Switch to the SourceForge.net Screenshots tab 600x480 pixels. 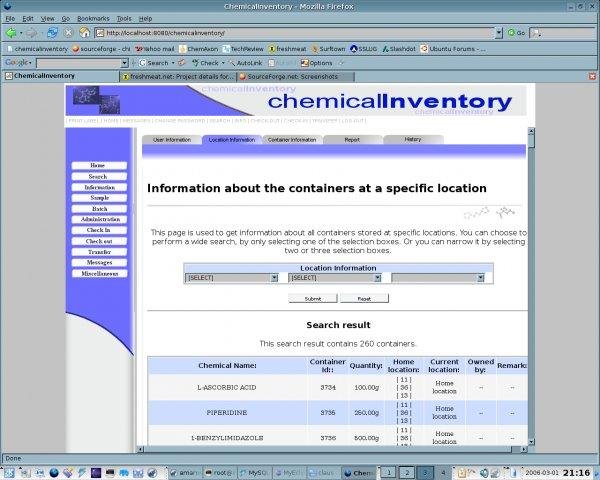coord(295,77)
